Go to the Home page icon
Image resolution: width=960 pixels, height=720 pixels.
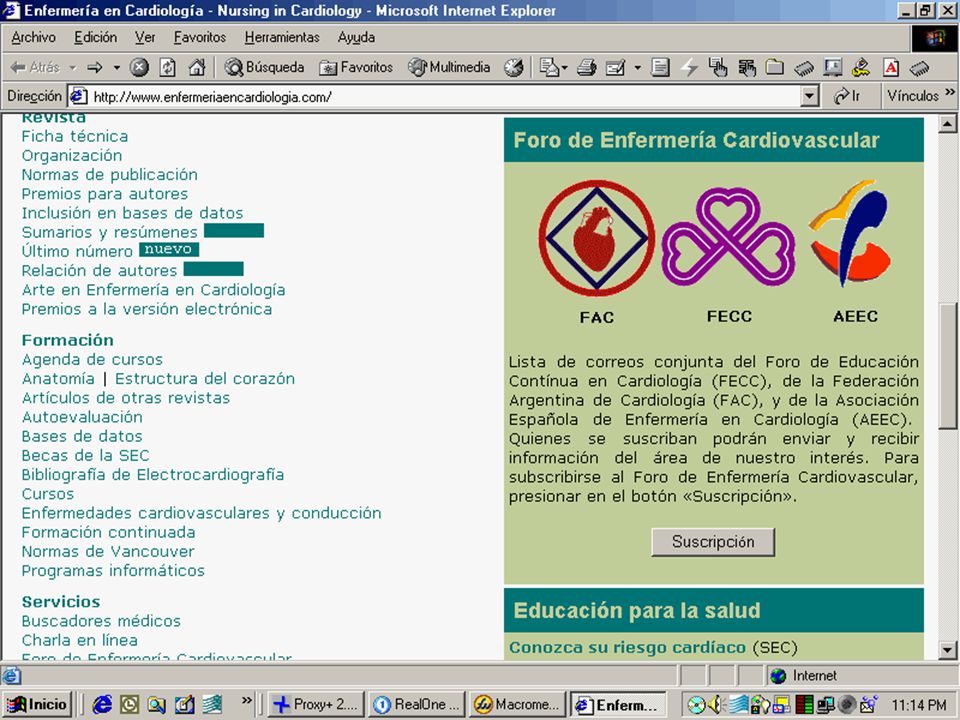coord(197,67)
